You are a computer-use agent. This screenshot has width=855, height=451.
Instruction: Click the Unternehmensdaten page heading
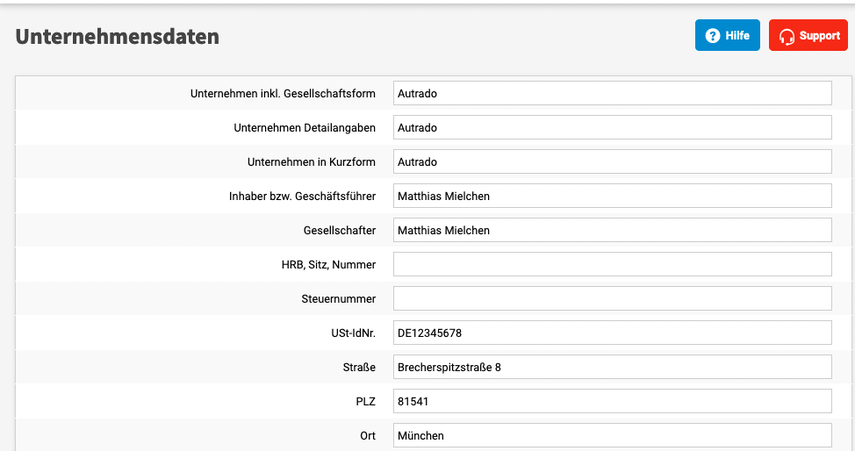coord(117,37)
